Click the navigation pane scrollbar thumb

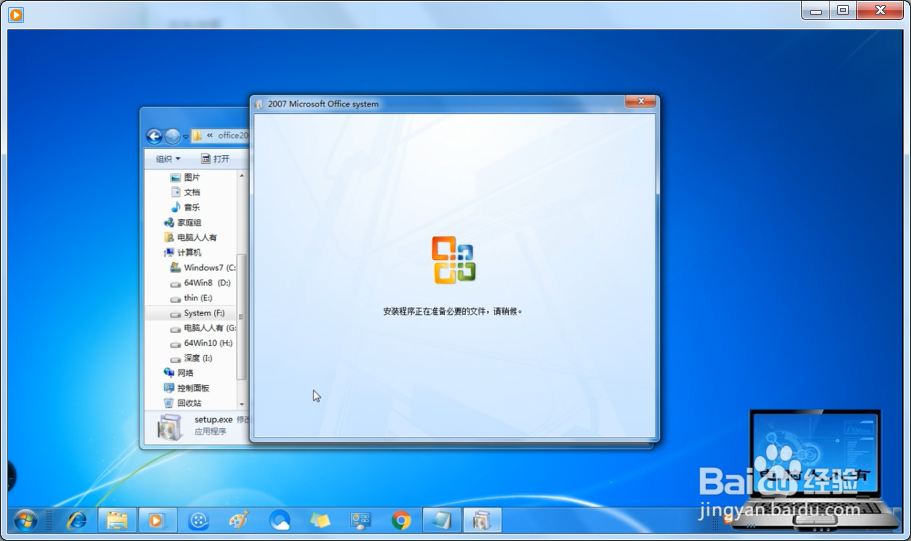click(x=242, y=317)
